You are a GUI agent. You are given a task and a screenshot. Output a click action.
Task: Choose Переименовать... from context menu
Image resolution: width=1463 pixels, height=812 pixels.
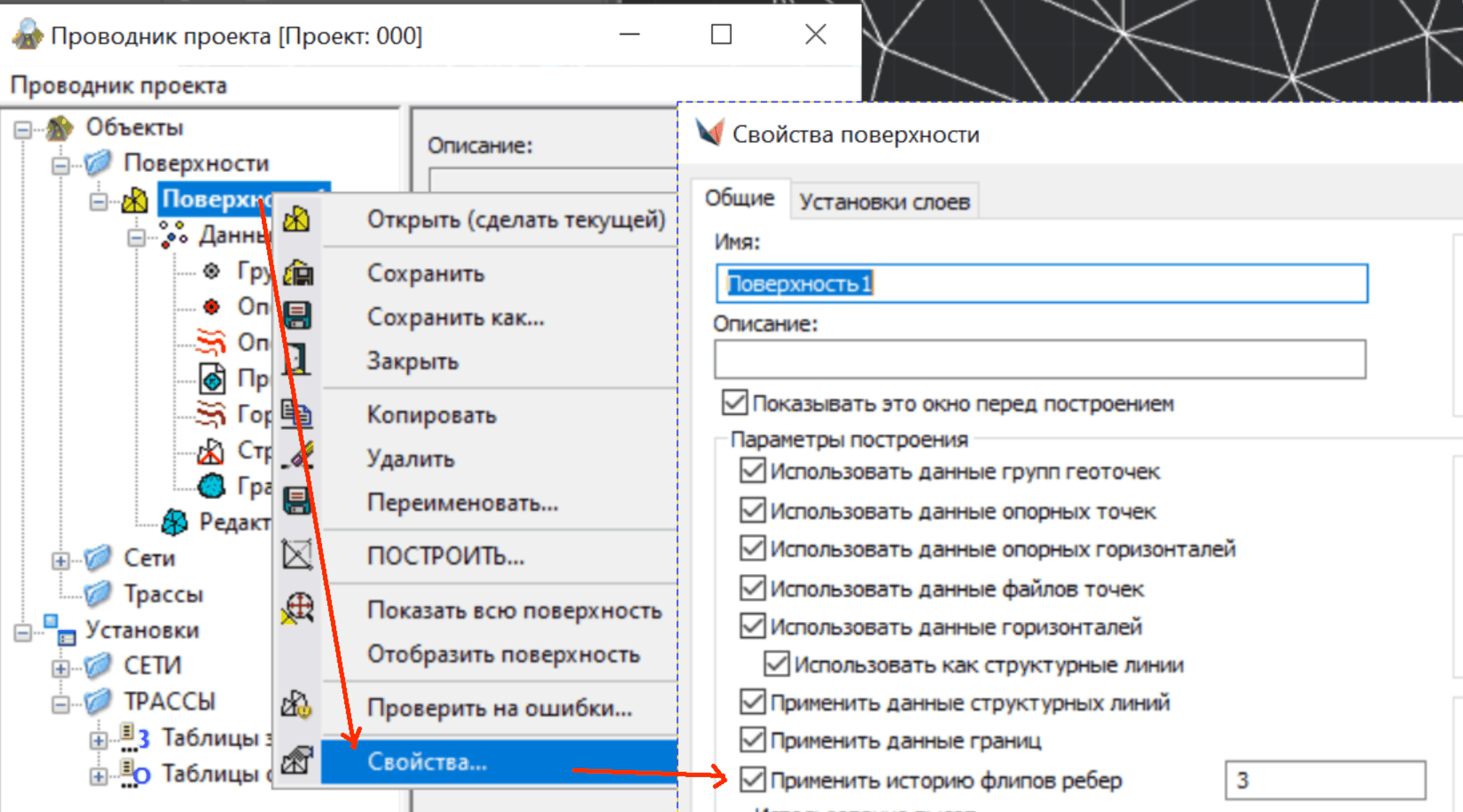(x=462, y=503)
